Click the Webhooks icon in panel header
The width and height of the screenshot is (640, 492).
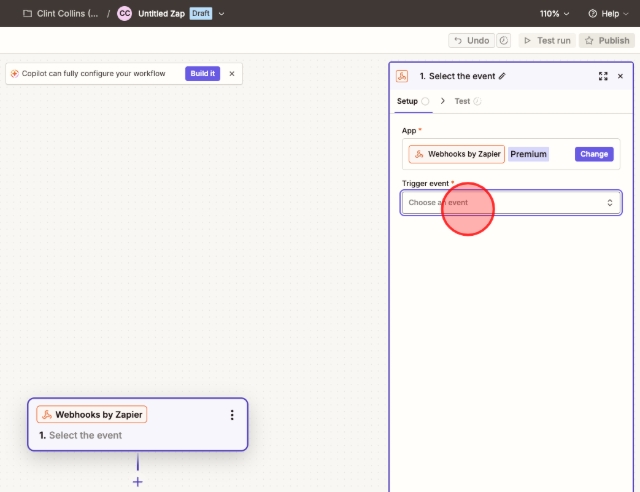[402, 76]
